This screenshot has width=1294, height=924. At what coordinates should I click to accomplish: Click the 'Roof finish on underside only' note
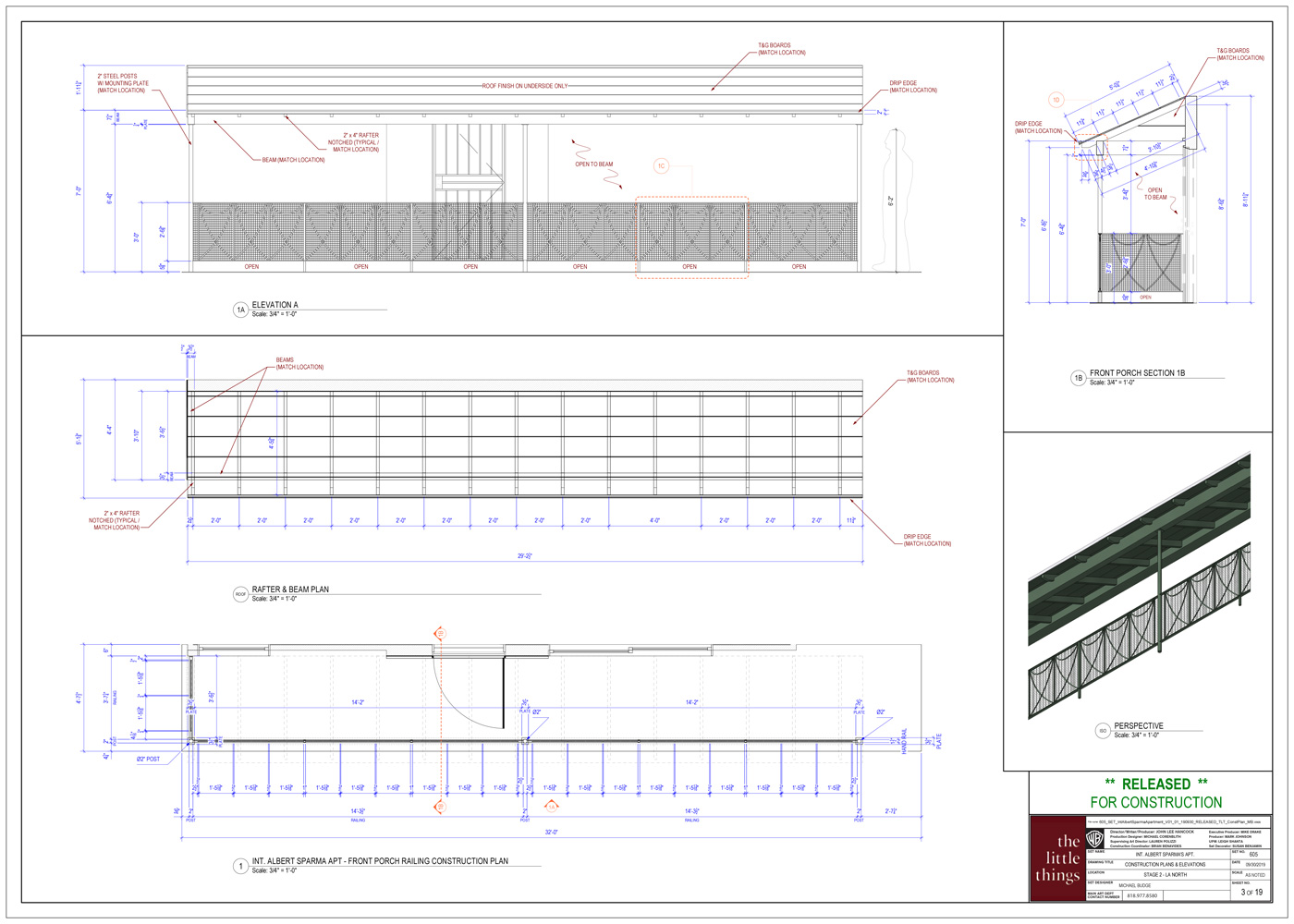tap(525, 86)
